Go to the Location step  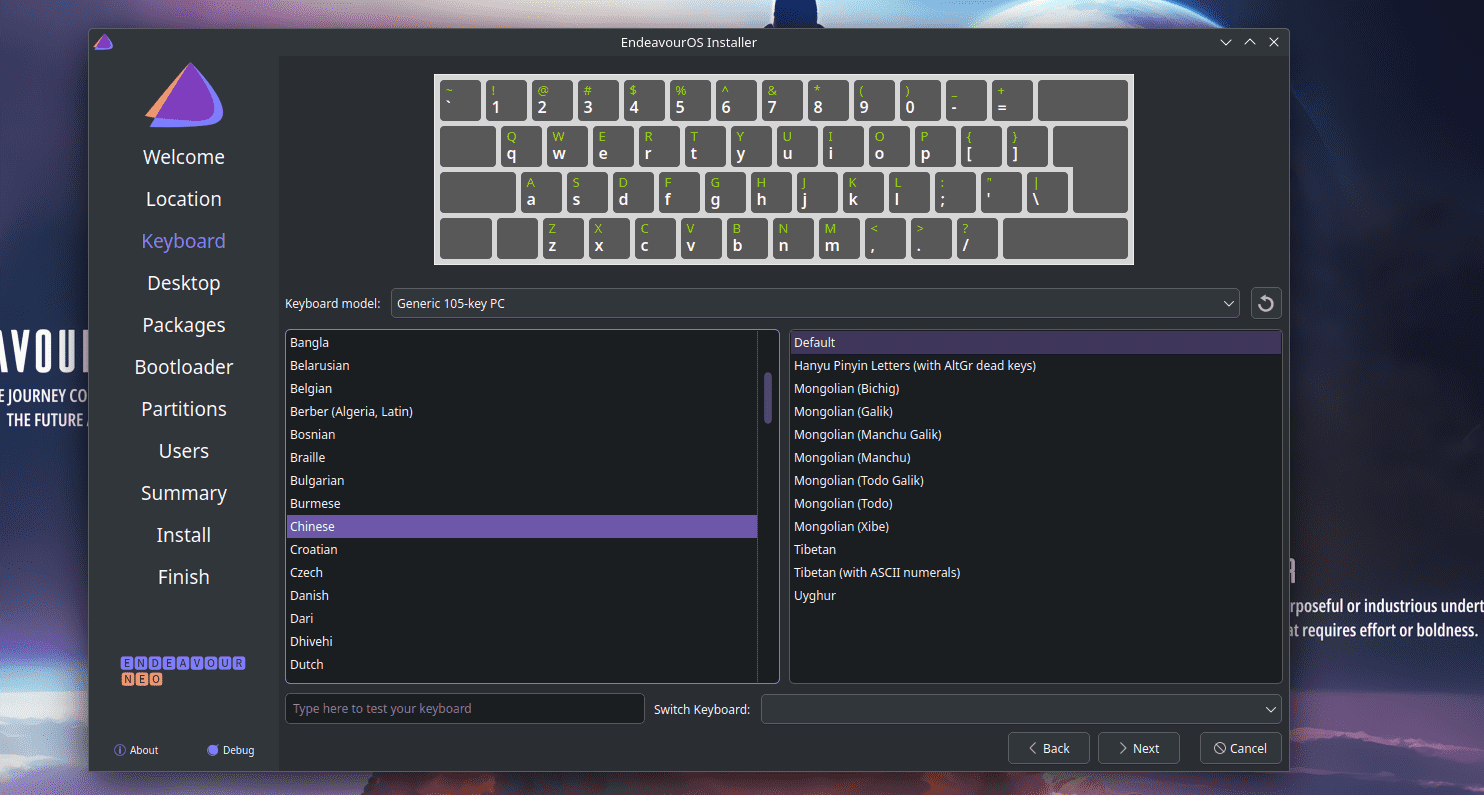point(184,199)
